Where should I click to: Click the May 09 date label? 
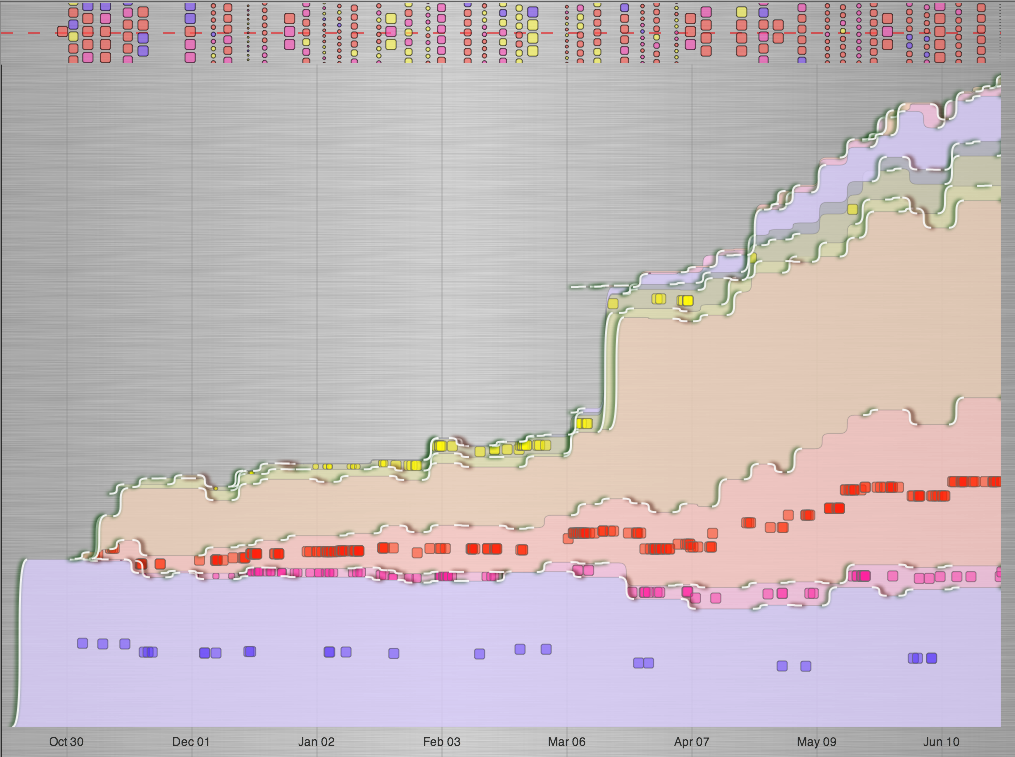[x=816, y=742]
